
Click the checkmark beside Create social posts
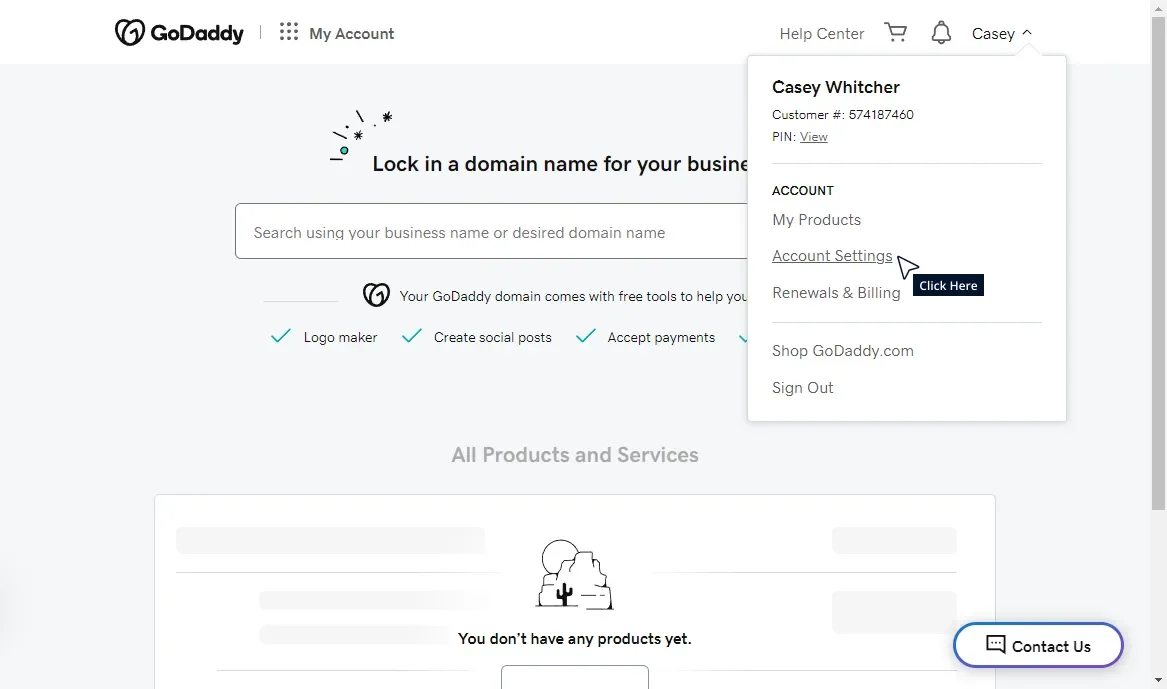point(411,337)
